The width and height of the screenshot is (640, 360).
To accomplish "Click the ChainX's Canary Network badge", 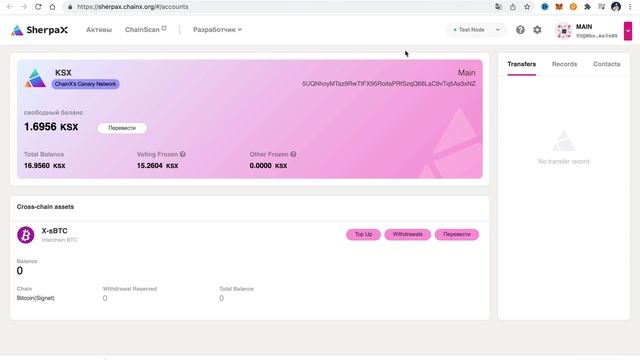I will coord(85,84).
